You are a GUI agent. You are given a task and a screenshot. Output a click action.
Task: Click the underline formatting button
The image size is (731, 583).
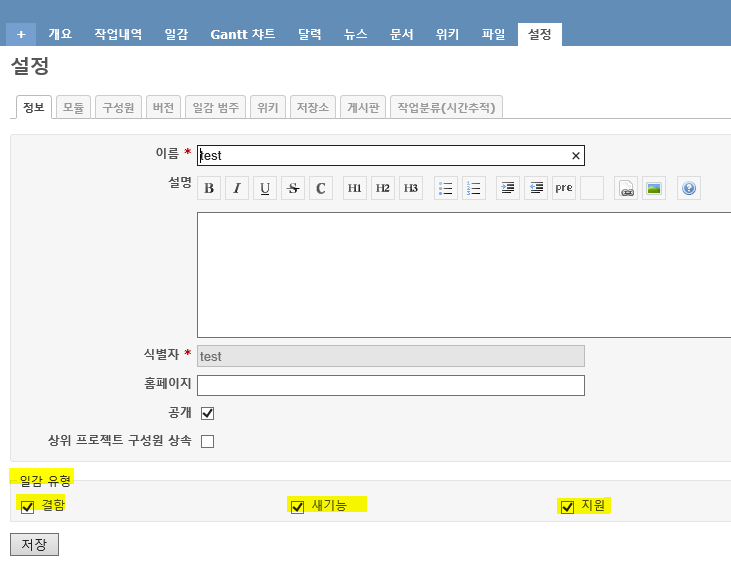[x=265, y=188]
